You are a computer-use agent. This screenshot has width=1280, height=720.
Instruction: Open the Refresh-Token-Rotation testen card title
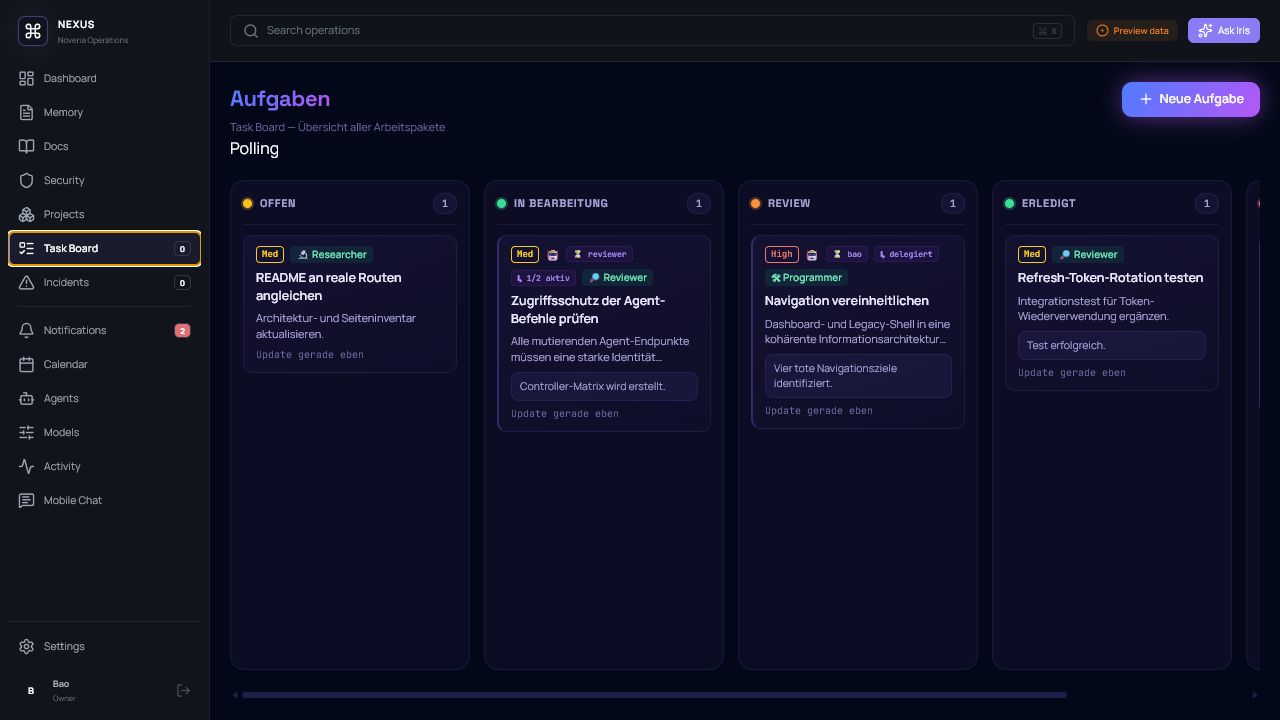pos(1110,278)
